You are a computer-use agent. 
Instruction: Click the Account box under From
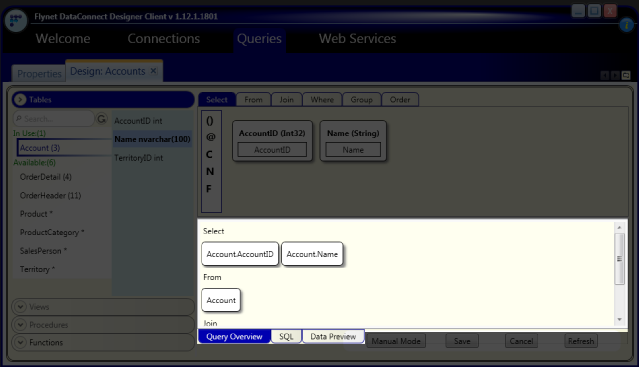[x=221, y=300]
